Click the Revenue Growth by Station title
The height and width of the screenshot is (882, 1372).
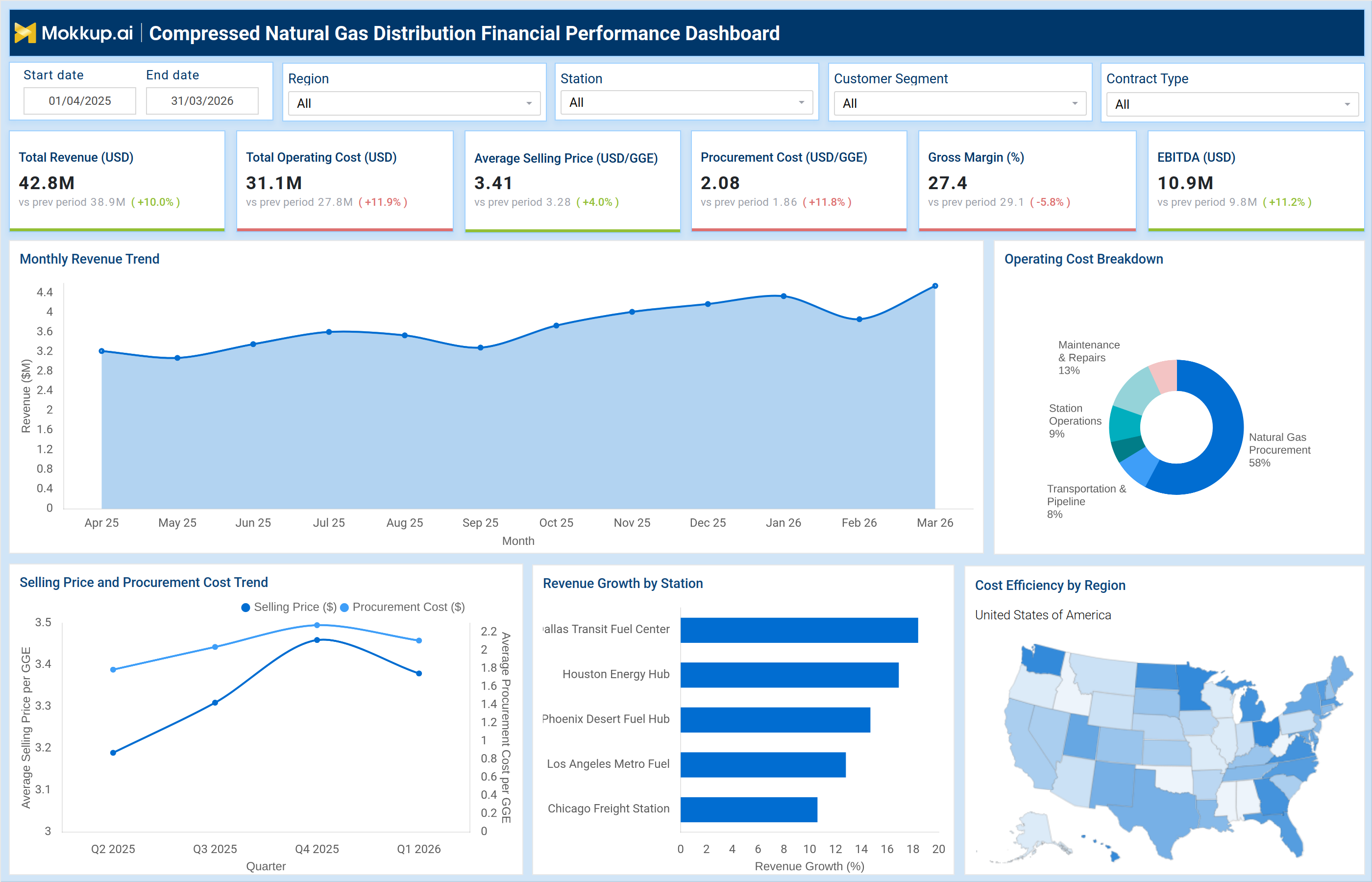pos(622,583)
